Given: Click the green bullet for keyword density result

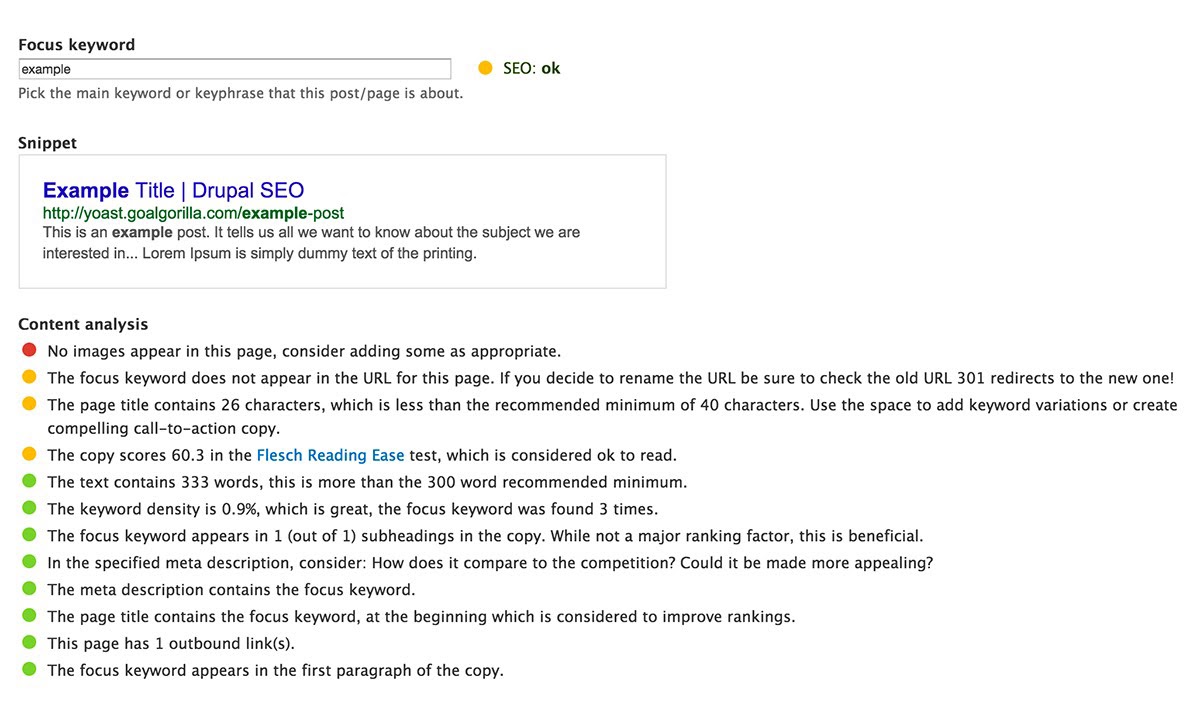Looking at the screenshot, I should click(30, 508).
